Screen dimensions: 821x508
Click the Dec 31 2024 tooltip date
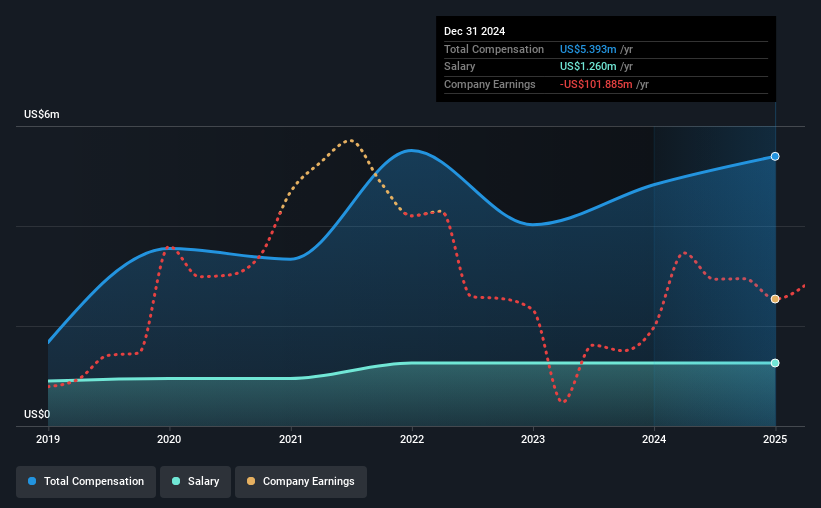pyautogui.click(x=474, y=31)
